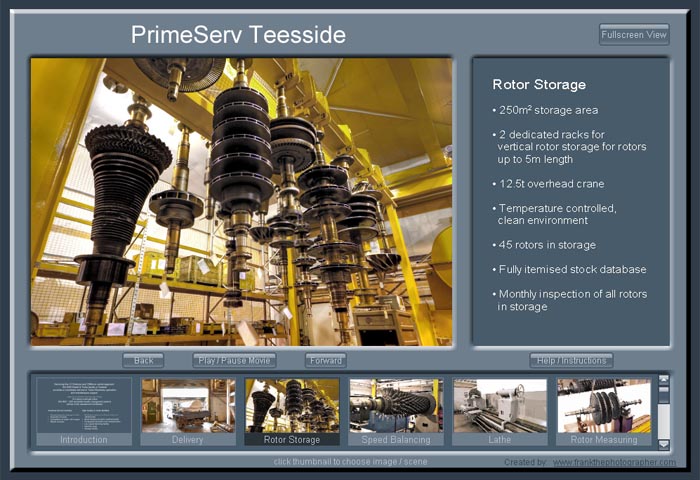This screenshot has height=480, width=700.
Task: Select the Introduction thumbnail
Action: pos(84,411)
